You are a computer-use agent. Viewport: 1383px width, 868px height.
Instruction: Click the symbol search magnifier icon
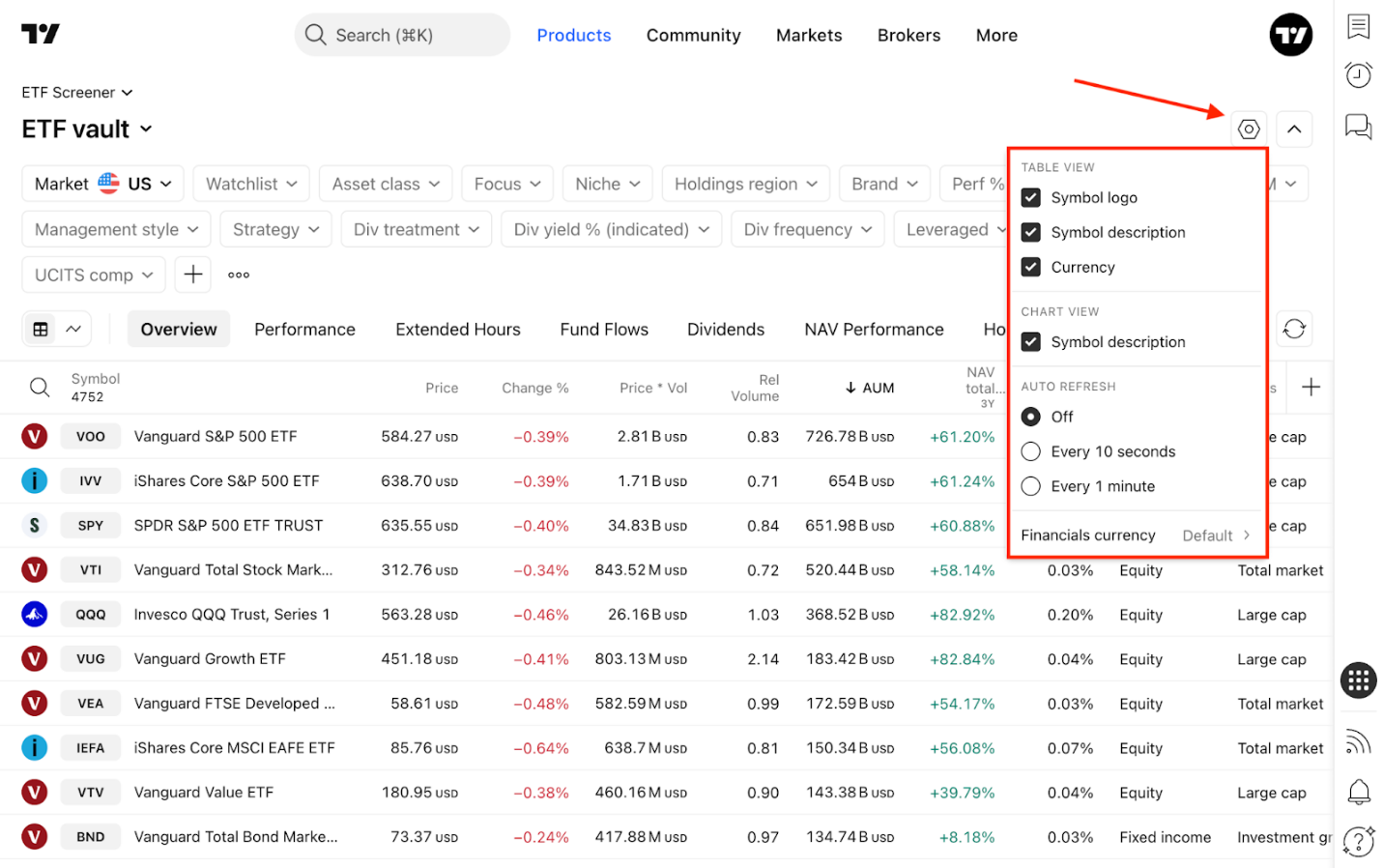40,388
